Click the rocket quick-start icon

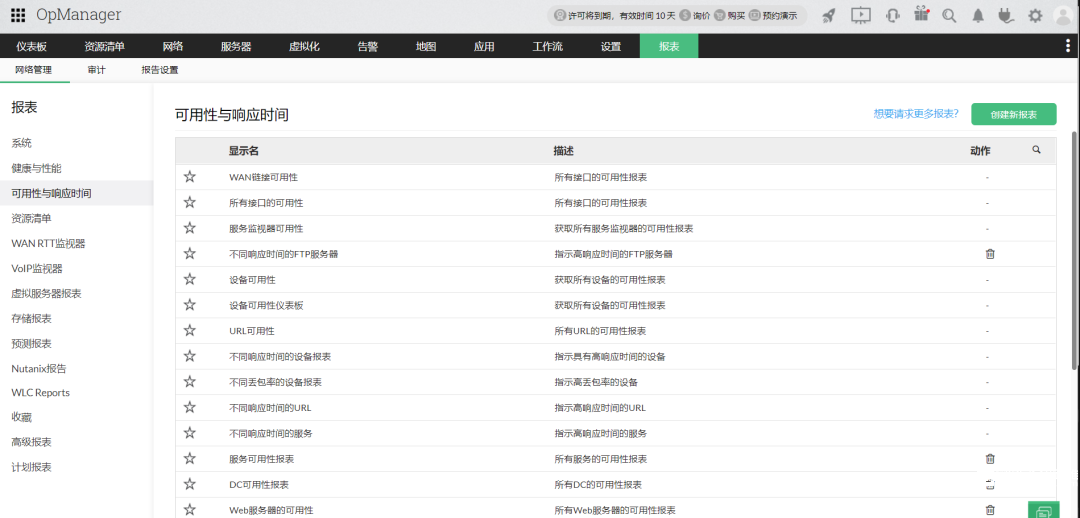point(829,16)
